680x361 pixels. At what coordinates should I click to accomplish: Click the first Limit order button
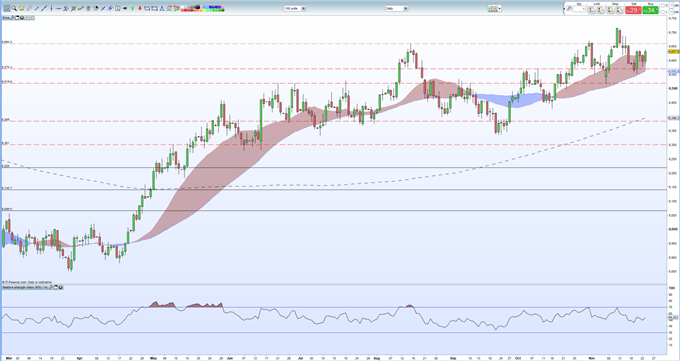[x=592, y=10]
